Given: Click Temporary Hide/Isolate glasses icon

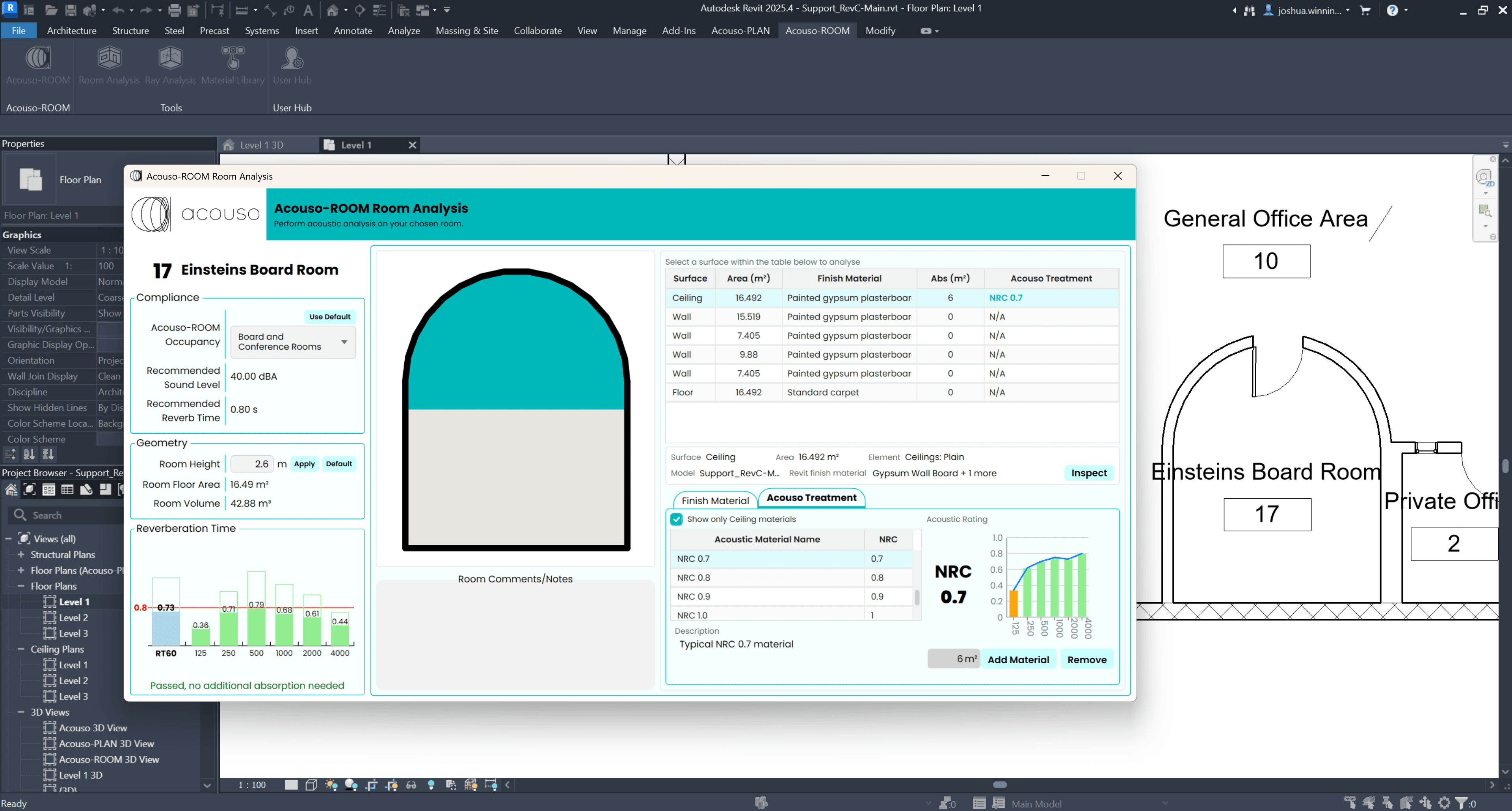Looking at the screenshot, I should [x=411, y=785].
